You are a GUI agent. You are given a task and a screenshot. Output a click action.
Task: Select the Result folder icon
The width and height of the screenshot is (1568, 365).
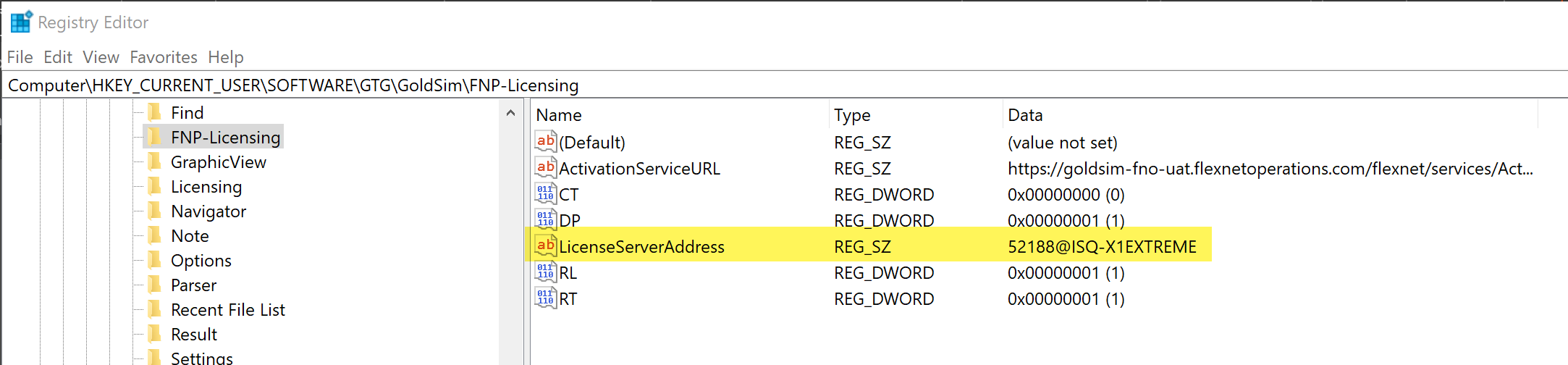pos(154,334)
